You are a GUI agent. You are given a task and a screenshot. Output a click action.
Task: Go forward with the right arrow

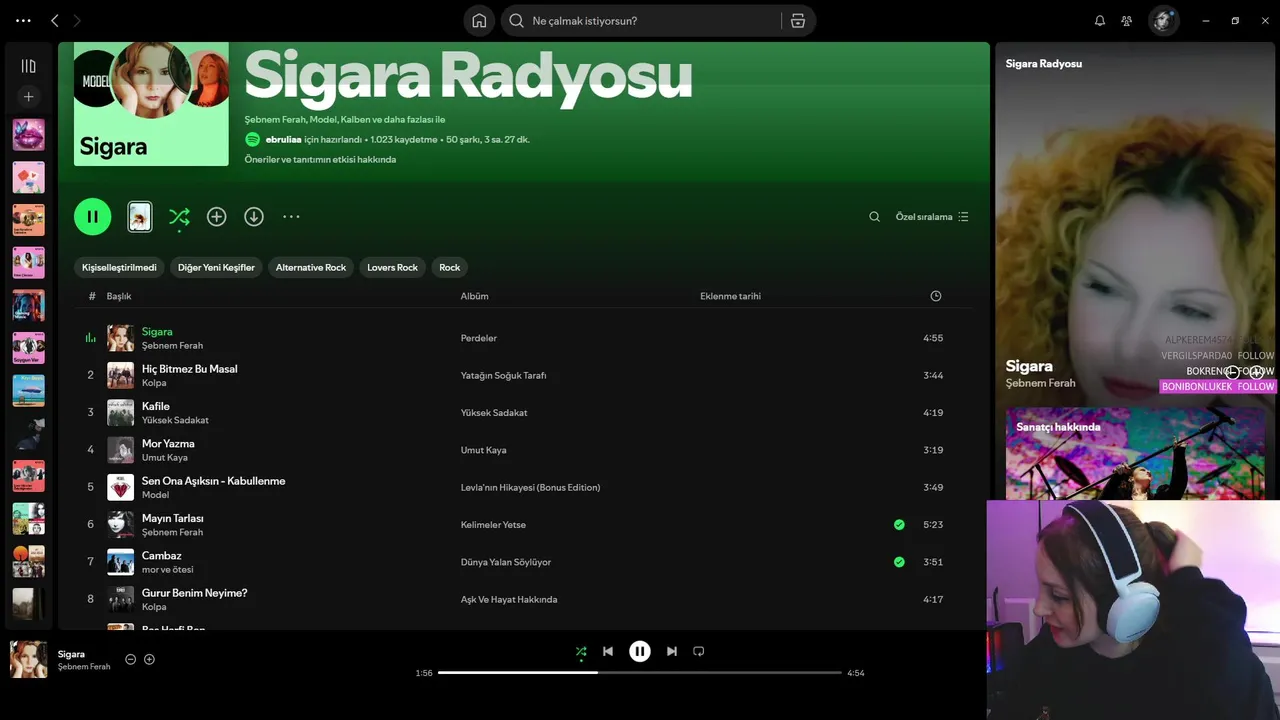click(x=77, y=20)
